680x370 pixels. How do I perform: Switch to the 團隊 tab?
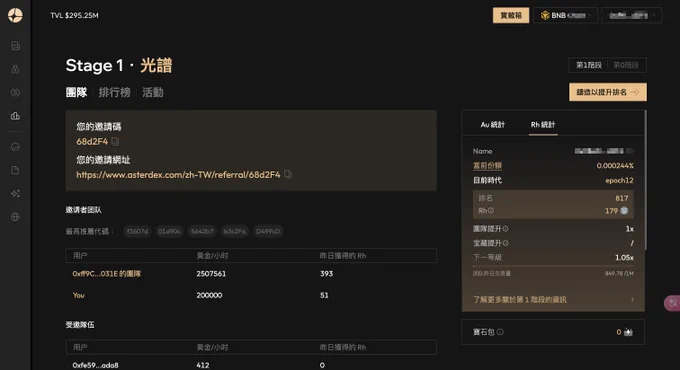(x=76, y=92)
